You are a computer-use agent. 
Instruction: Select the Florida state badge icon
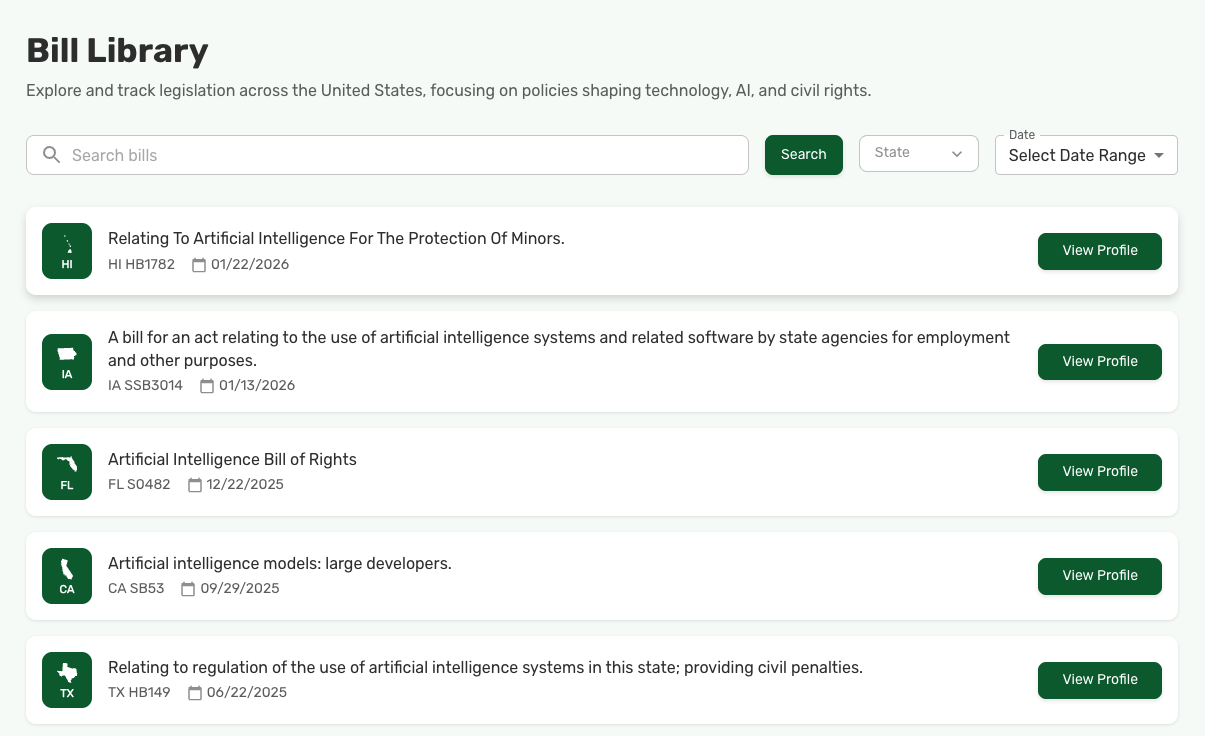point(66,471)
